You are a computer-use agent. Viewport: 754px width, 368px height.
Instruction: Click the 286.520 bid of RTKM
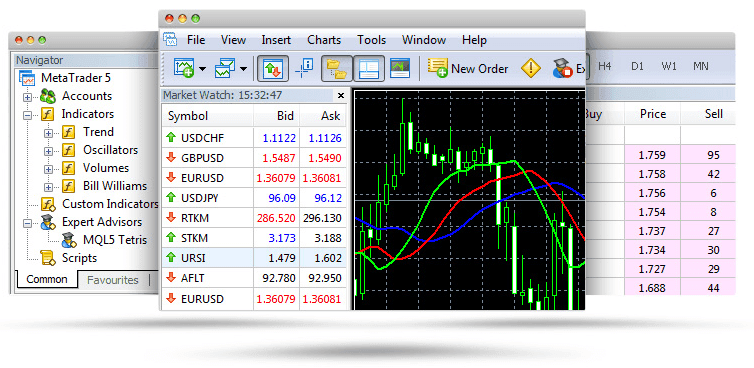276,218
